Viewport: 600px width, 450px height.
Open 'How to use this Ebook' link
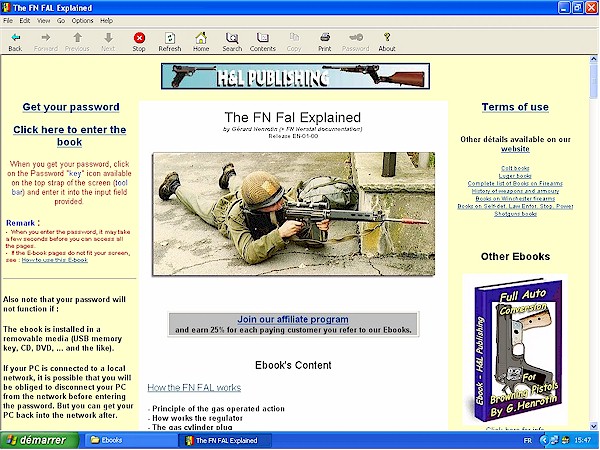(x=55, y=260)
